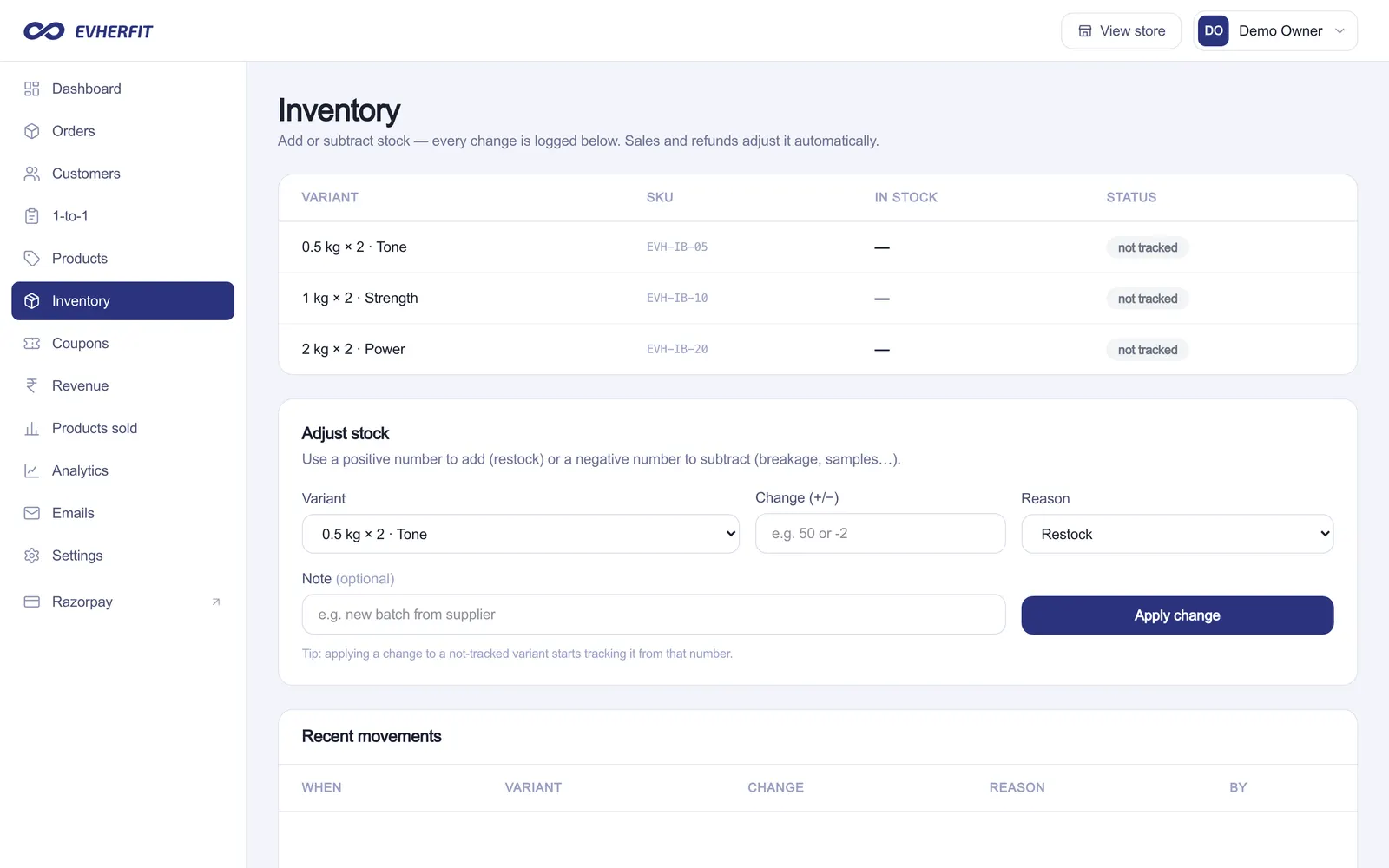Open the Variant dropdown in Adjust stock
This screenshot has height=868, width=1389.
pos(521,534)
